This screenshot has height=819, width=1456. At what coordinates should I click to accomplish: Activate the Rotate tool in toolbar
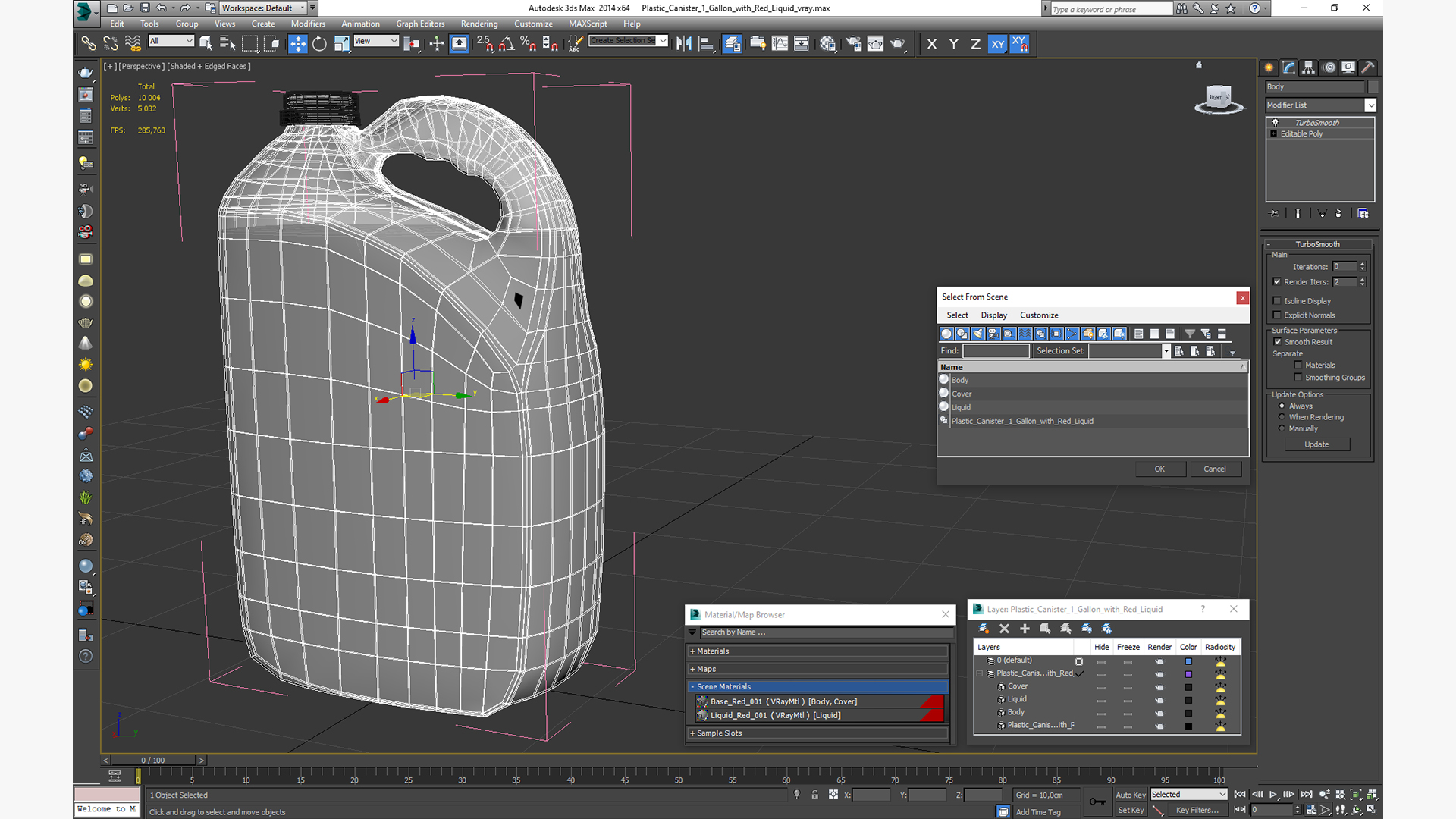319,44
